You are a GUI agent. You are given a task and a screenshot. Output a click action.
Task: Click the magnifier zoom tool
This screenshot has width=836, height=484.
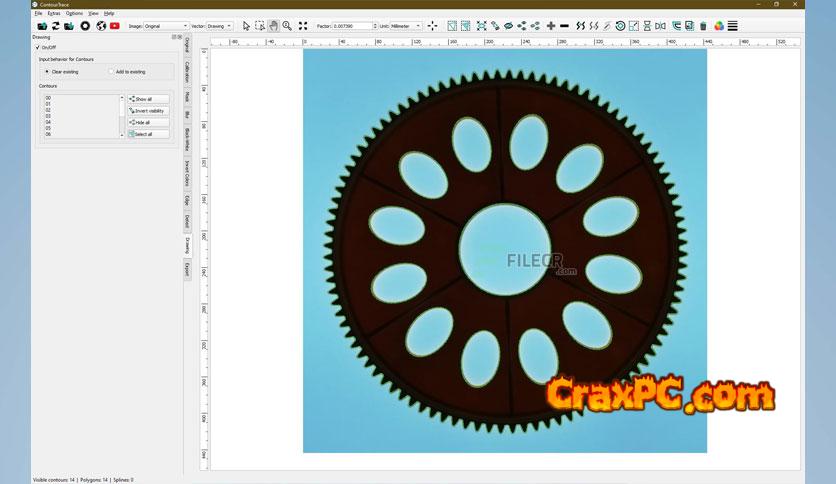287,26
